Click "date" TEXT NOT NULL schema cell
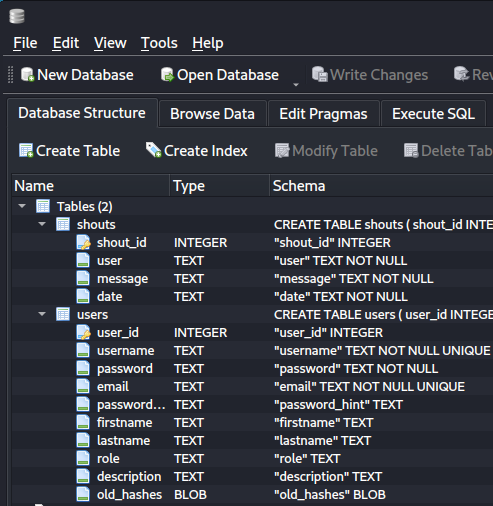The width and height of the screenshot is (493, 506). 341,297
